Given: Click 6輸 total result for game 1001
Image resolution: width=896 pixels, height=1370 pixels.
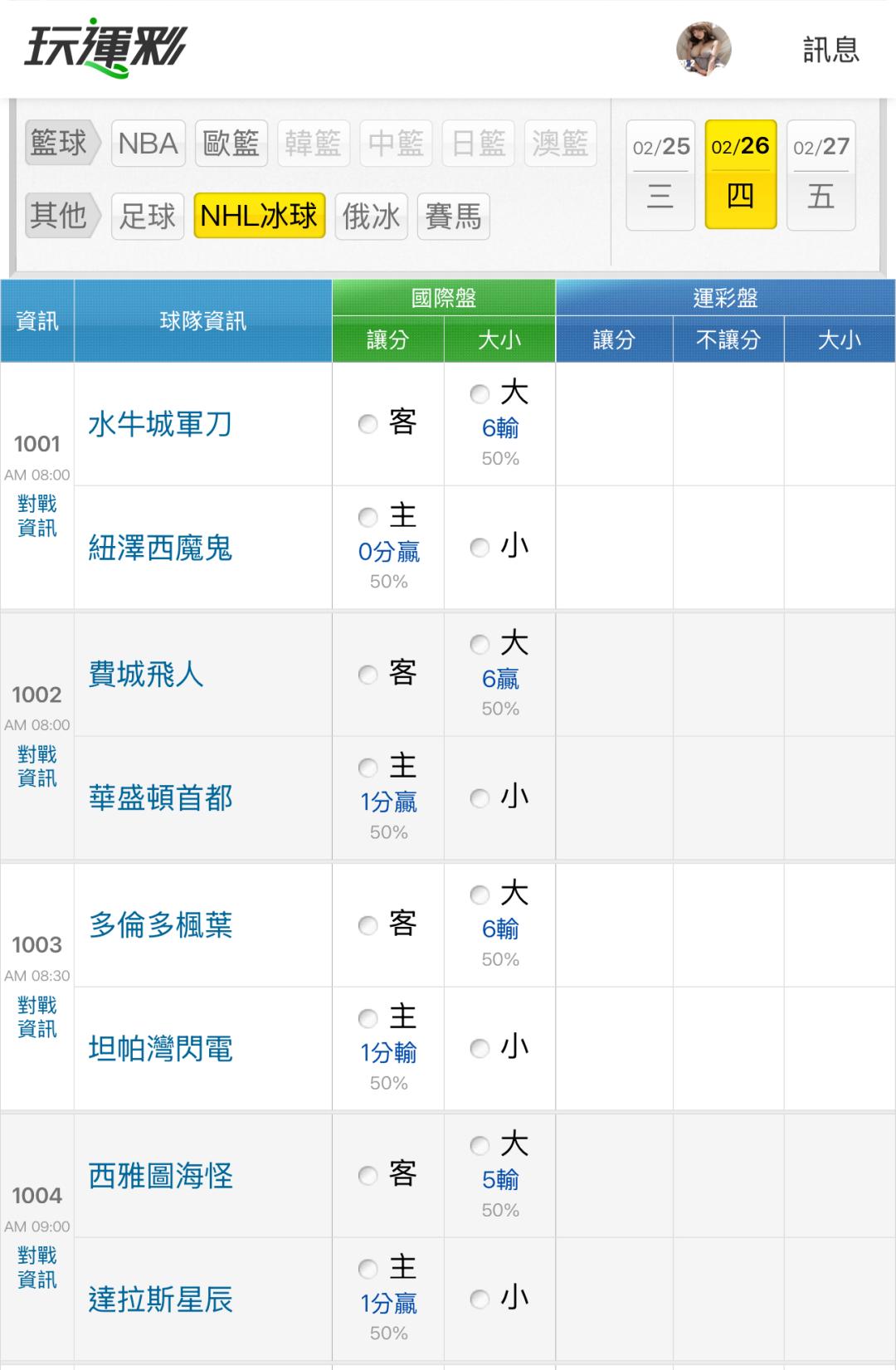Looking at the screenshot, I should (x=500, y=428).
